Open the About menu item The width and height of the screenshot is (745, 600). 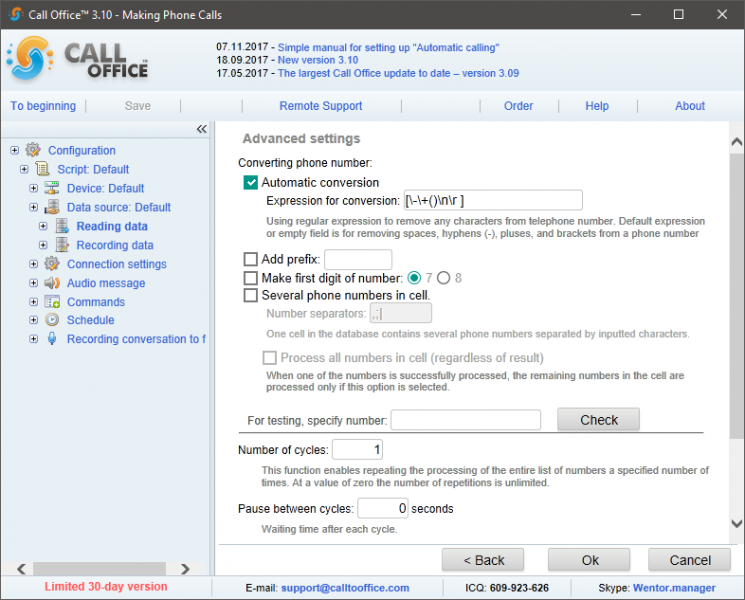[690, 106]
